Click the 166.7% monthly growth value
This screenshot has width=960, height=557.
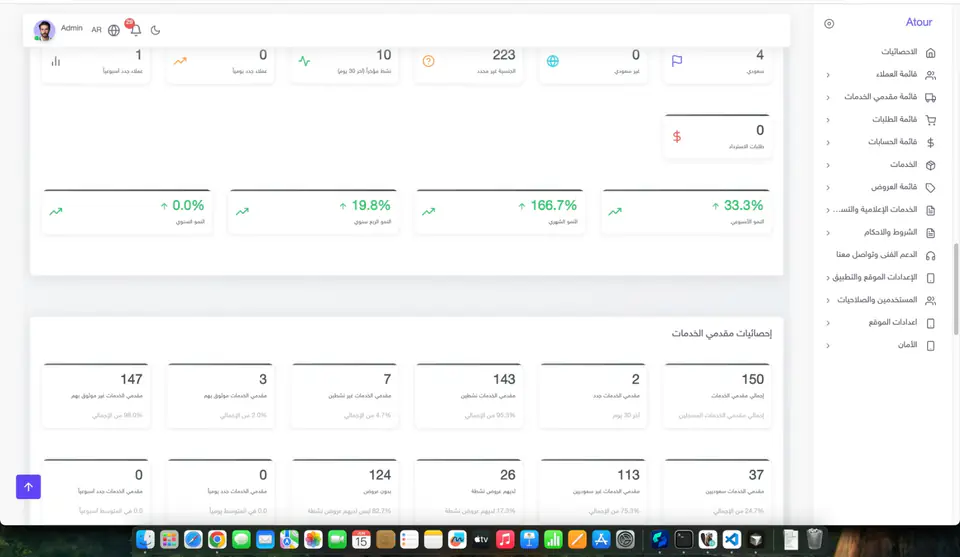(553, 206)
